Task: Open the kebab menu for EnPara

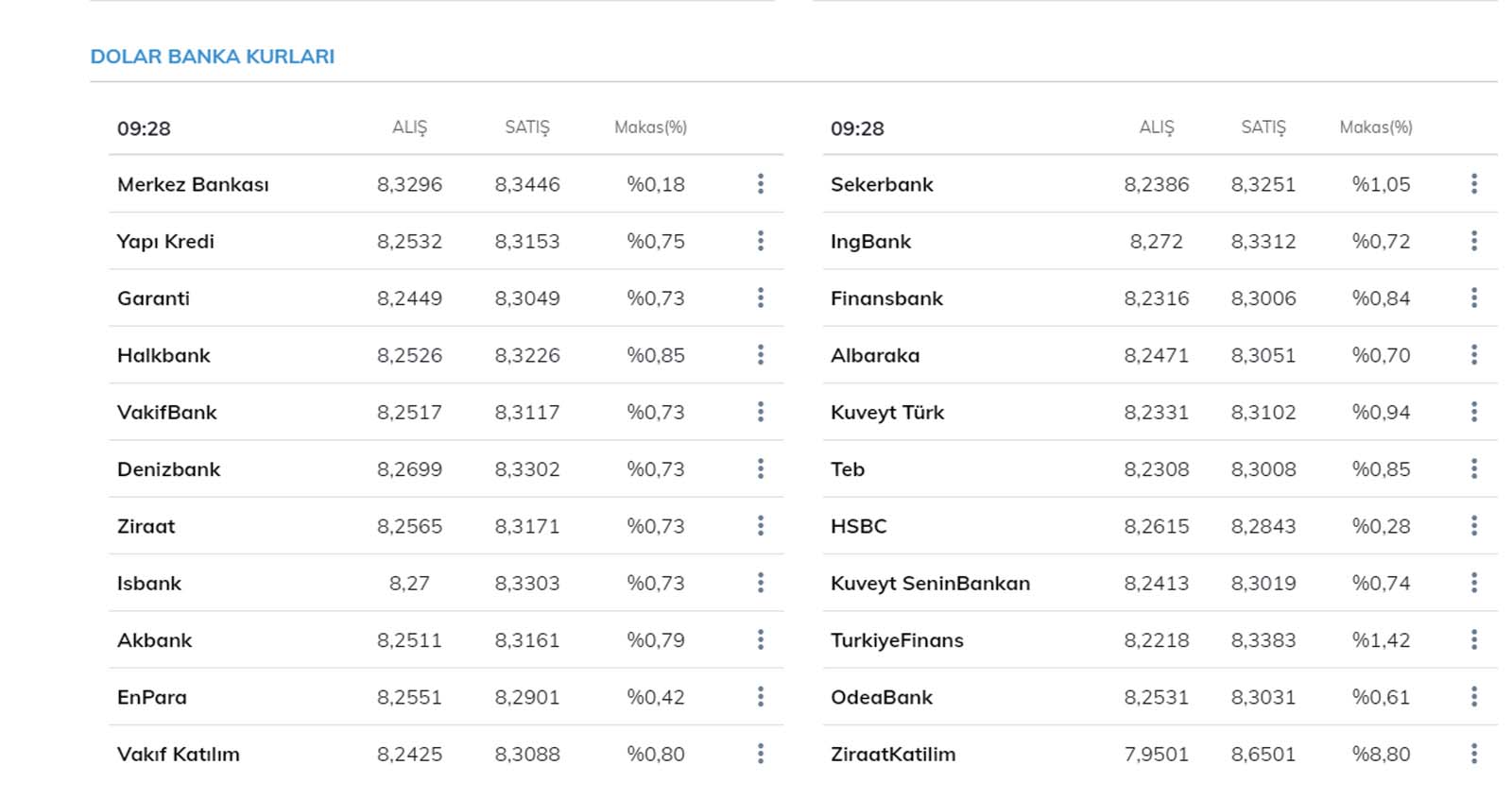Action: pyautogui.click(x=760, y=697)
